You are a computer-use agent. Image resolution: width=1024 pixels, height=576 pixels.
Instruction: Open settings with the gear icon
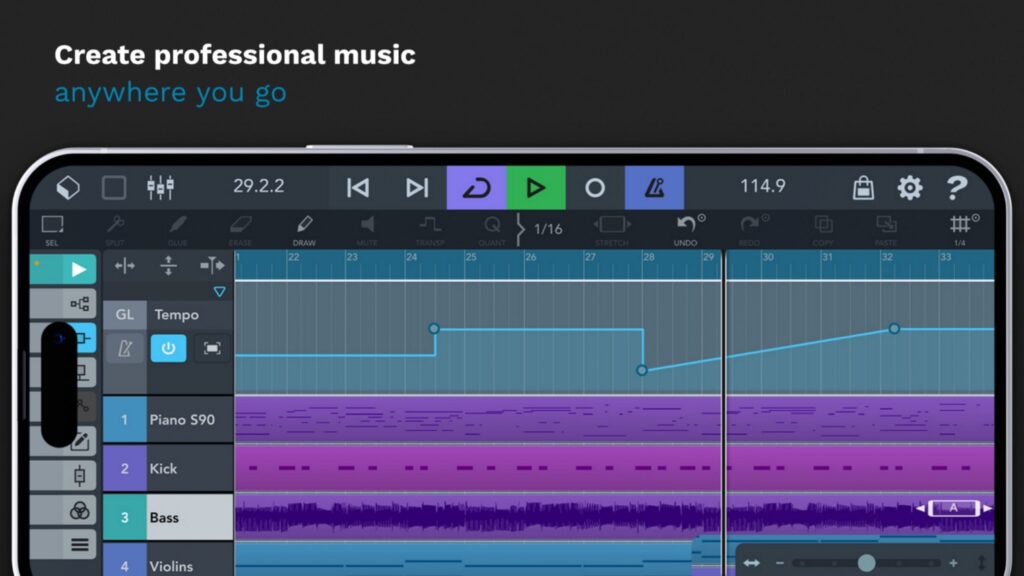[909, 187]
